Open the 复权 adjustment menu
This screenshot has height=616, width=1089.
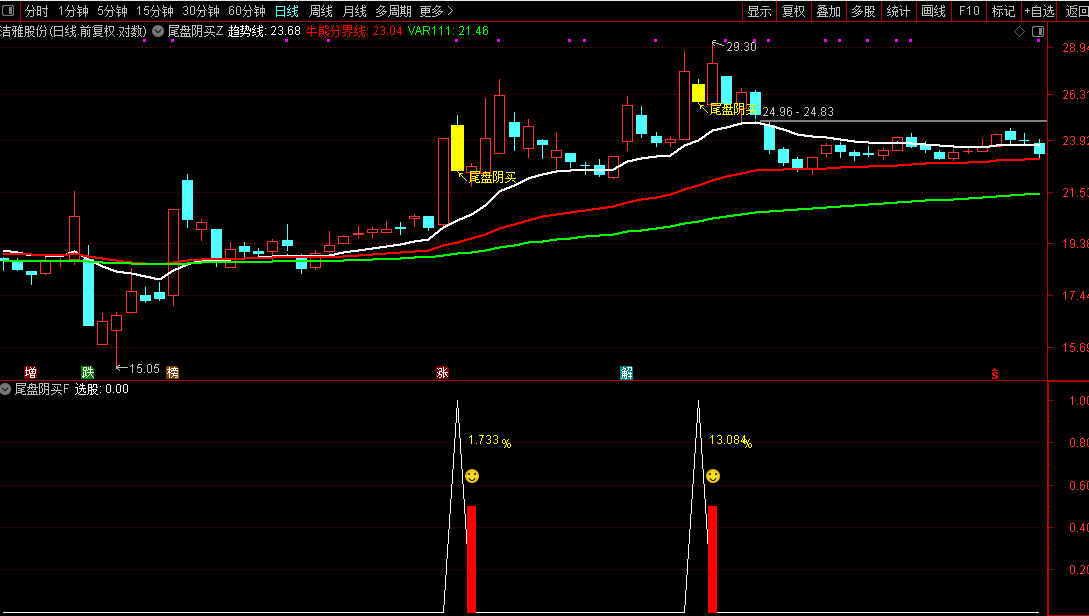coord(793,11)
